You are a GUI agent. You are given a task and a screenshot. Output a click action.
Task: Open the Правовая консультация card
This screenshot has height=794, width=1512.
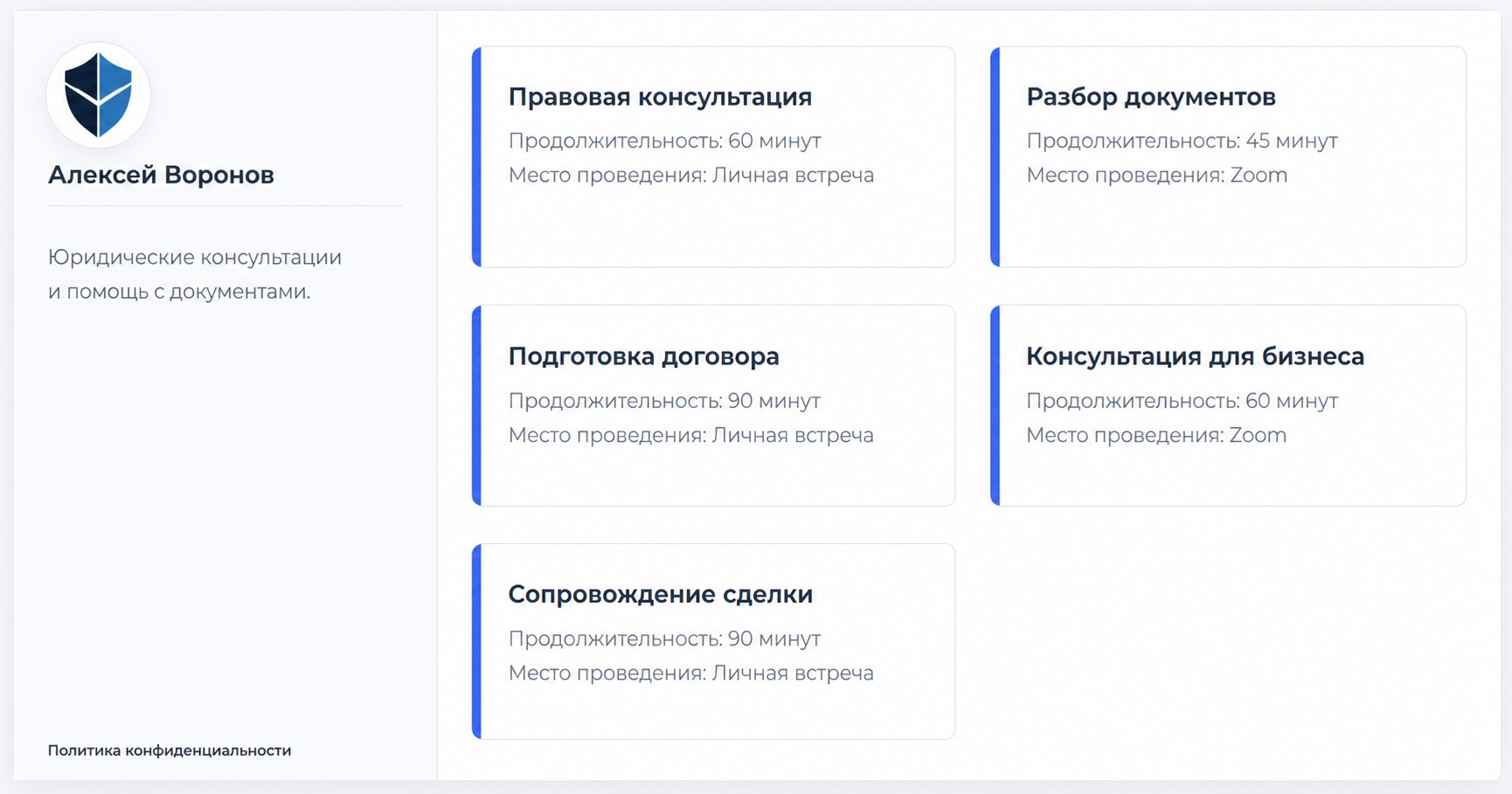point(713,157)
